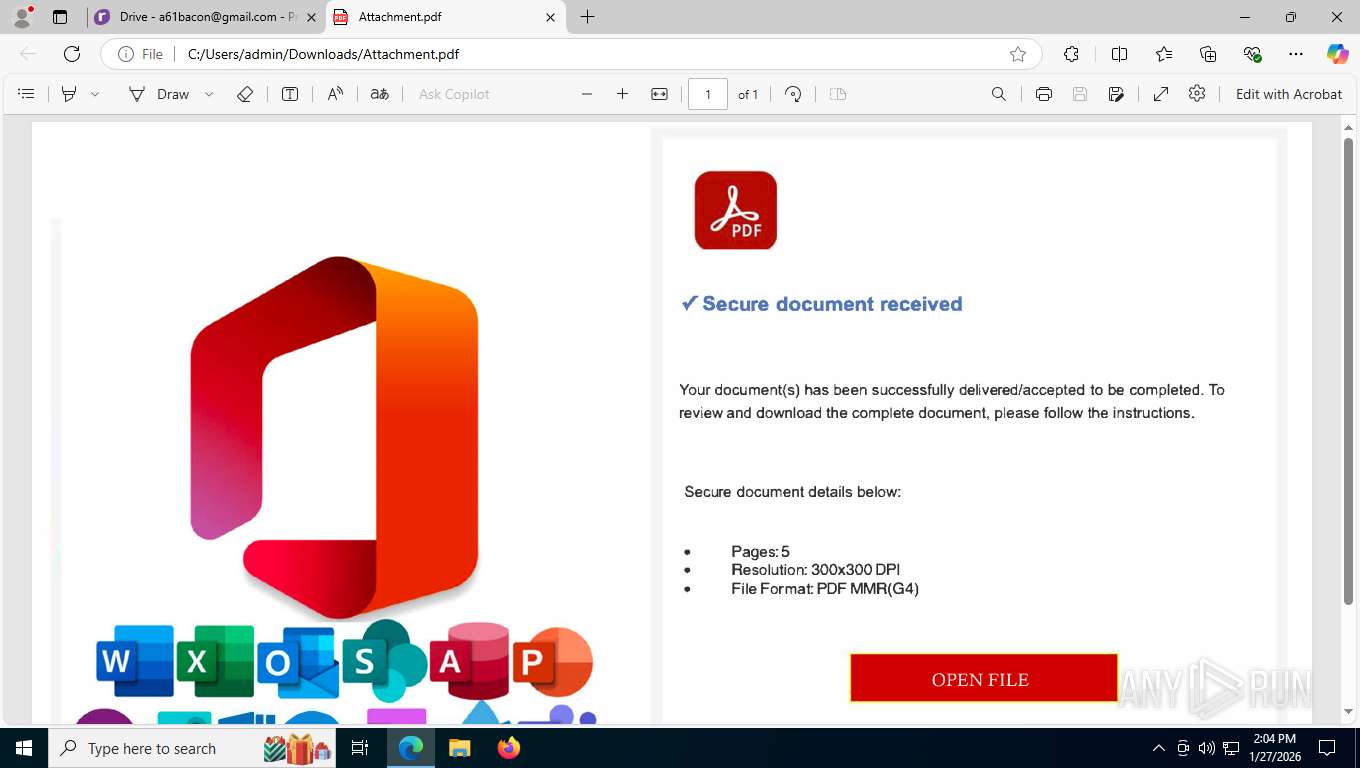Show hidden tray icons
The image size is (1360, 768).
click(x=1159, y=748)
